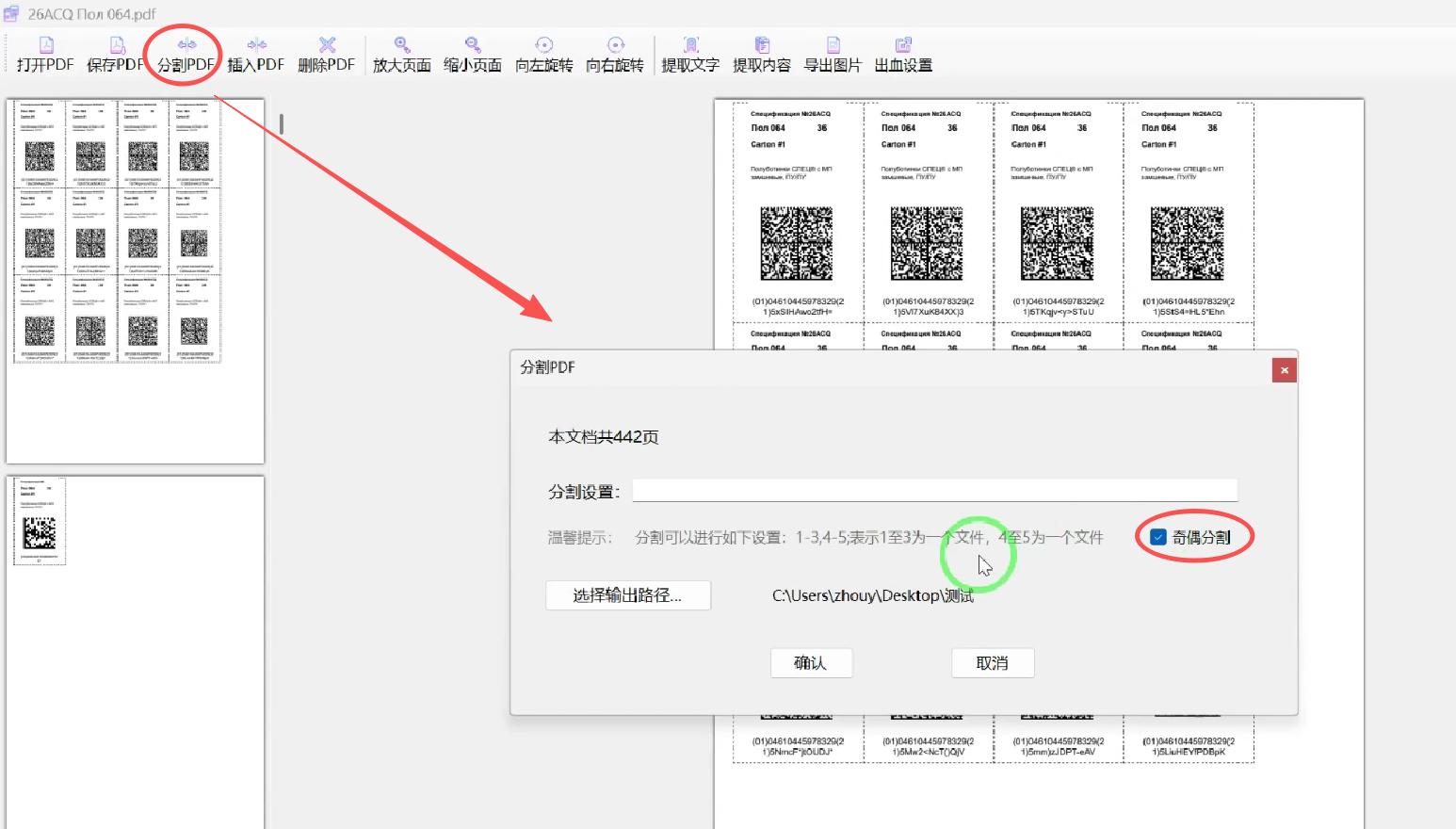Select the 分割PDF split tool
Viewport: 1456px width, 829px height.
(x=185, y=54)
